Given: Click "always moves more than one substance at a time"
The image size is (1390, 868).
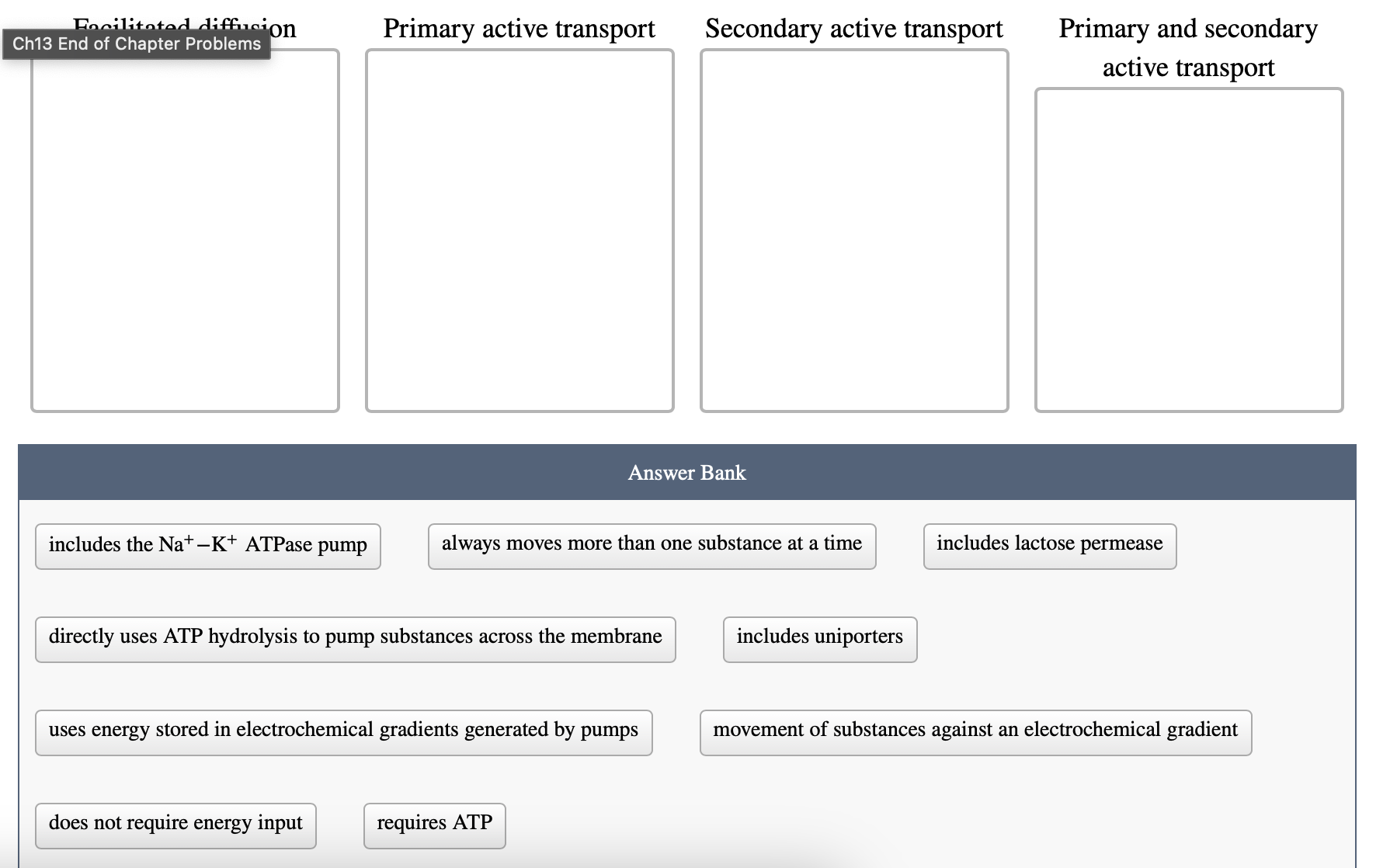Looking at the screenshot, I should click(x=652, y=544).
